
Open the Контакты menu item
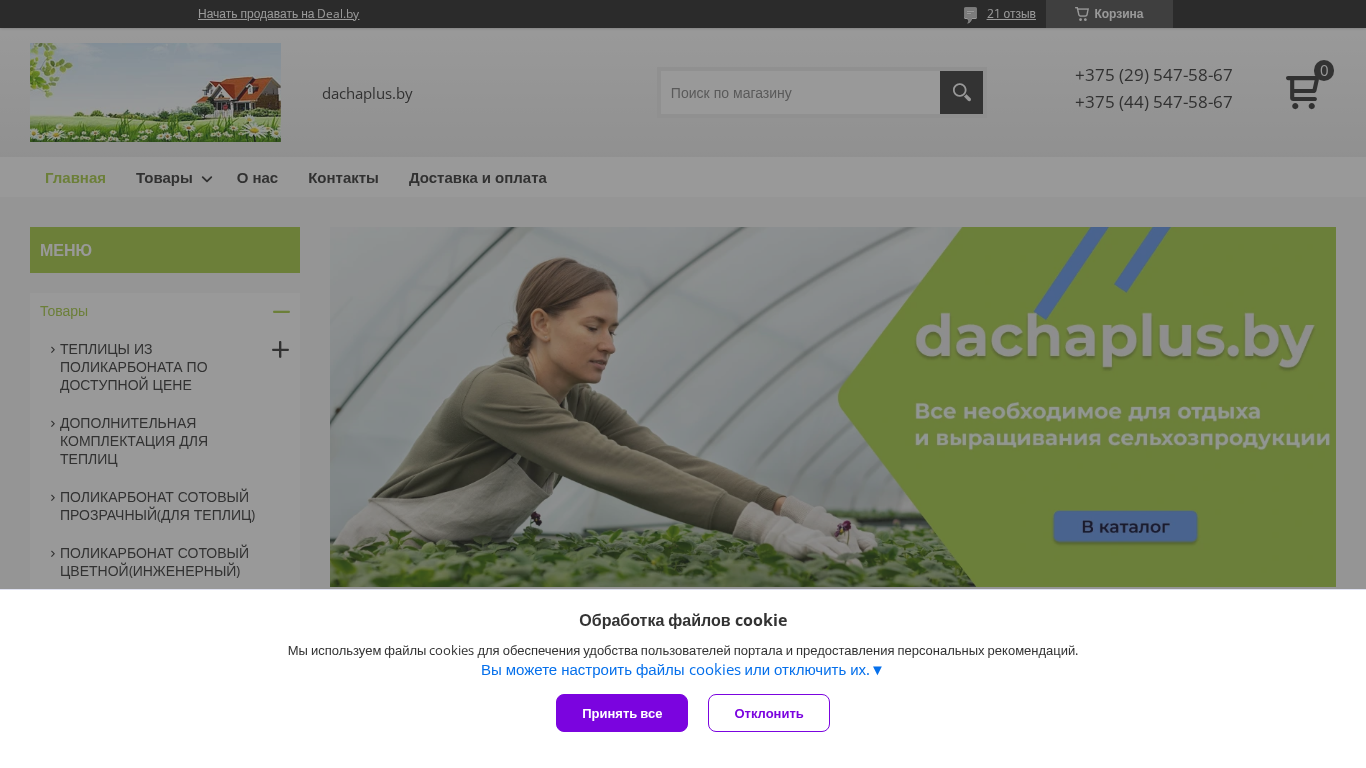pyautogui.click(x=343, y=178)
